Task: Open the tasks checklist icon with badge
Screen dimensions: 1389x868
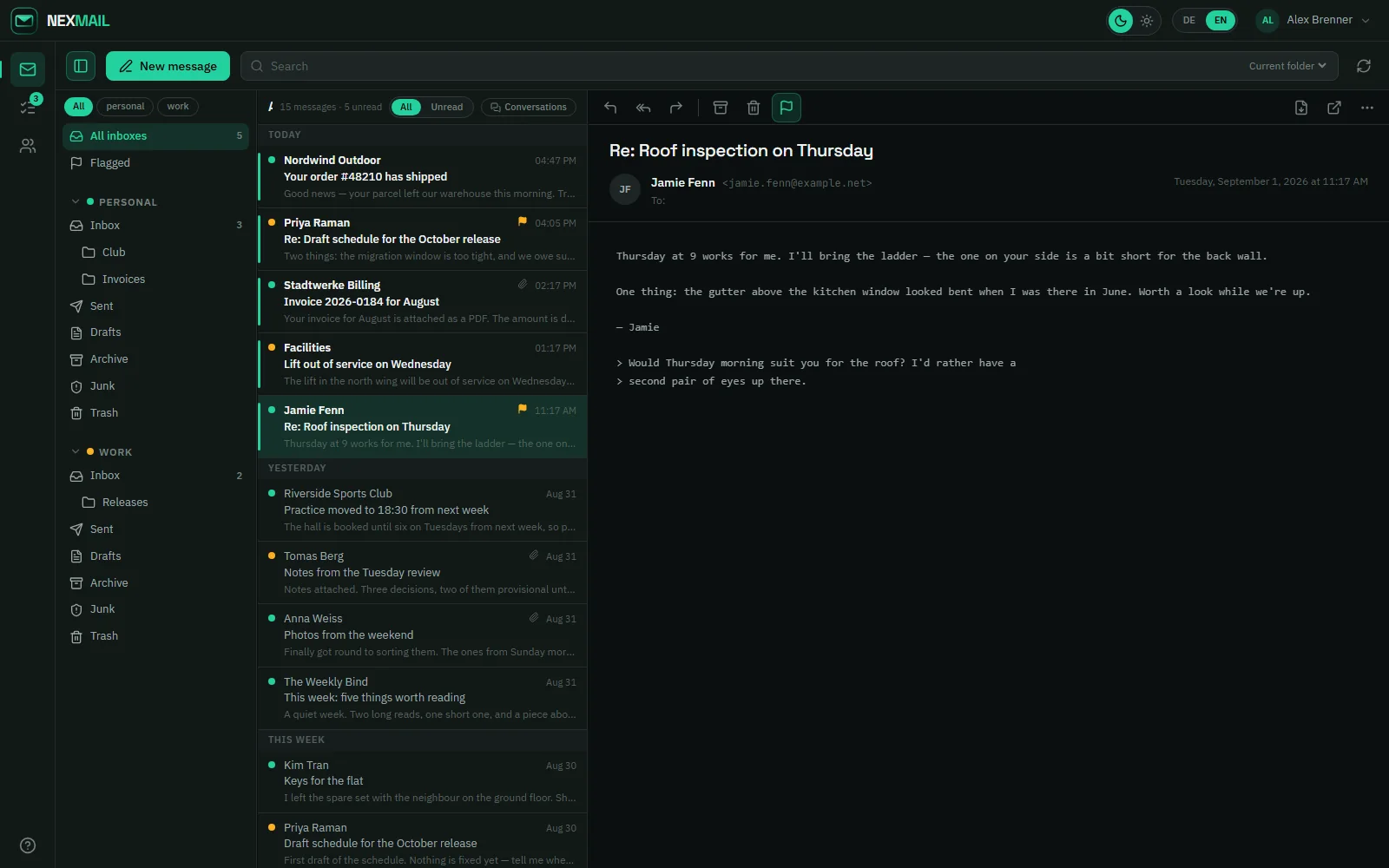Action: coord(28,108)
